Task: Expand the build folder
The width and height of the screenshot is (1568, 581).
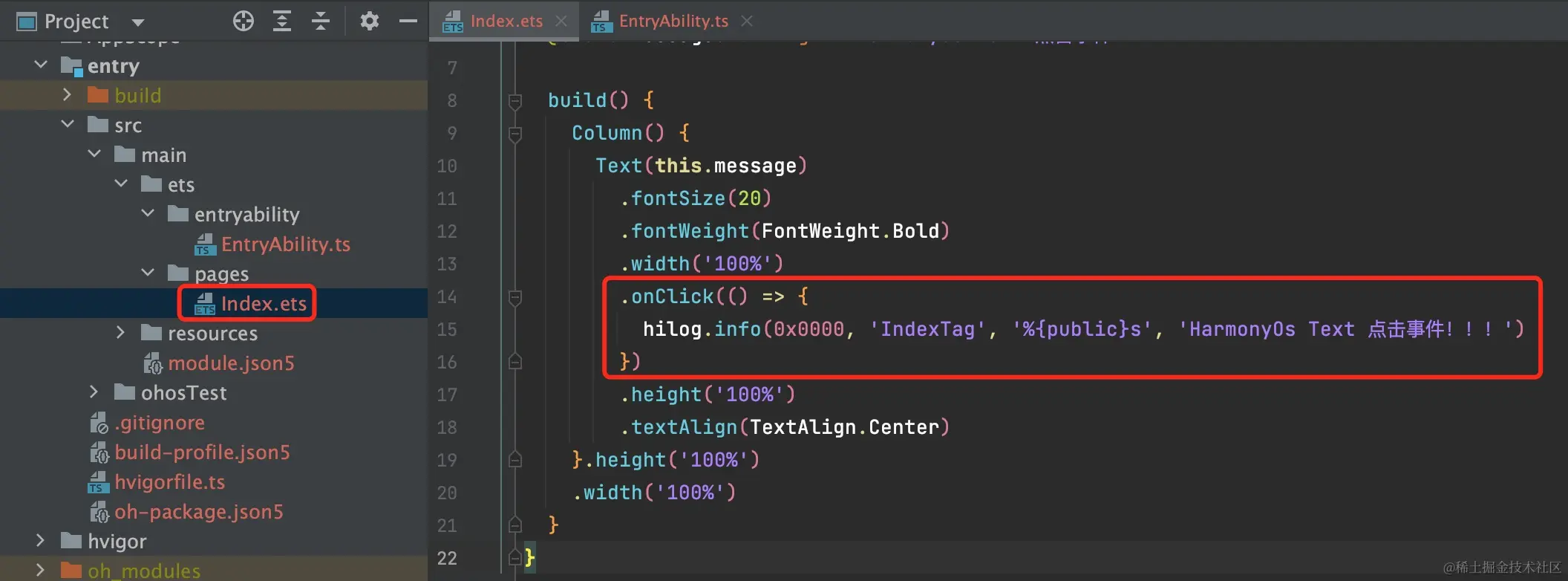Action: pos(68,95)
